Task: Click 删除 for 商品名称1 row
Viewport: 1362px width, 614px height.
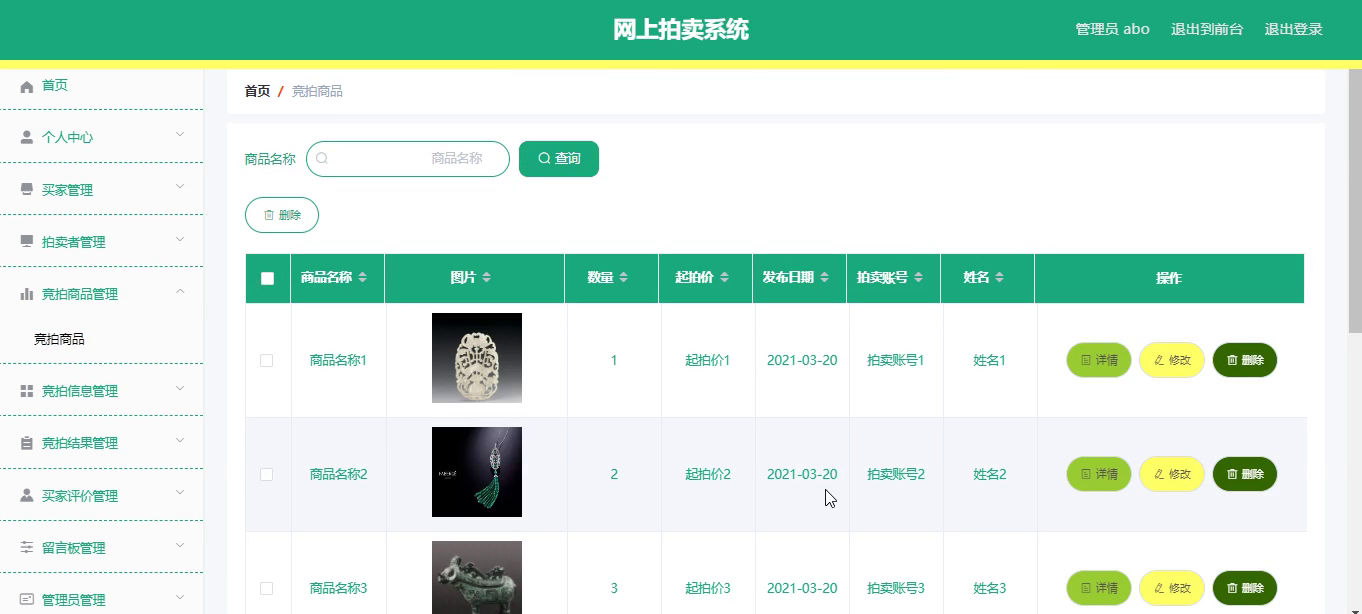Action: tap(1245, 360)
